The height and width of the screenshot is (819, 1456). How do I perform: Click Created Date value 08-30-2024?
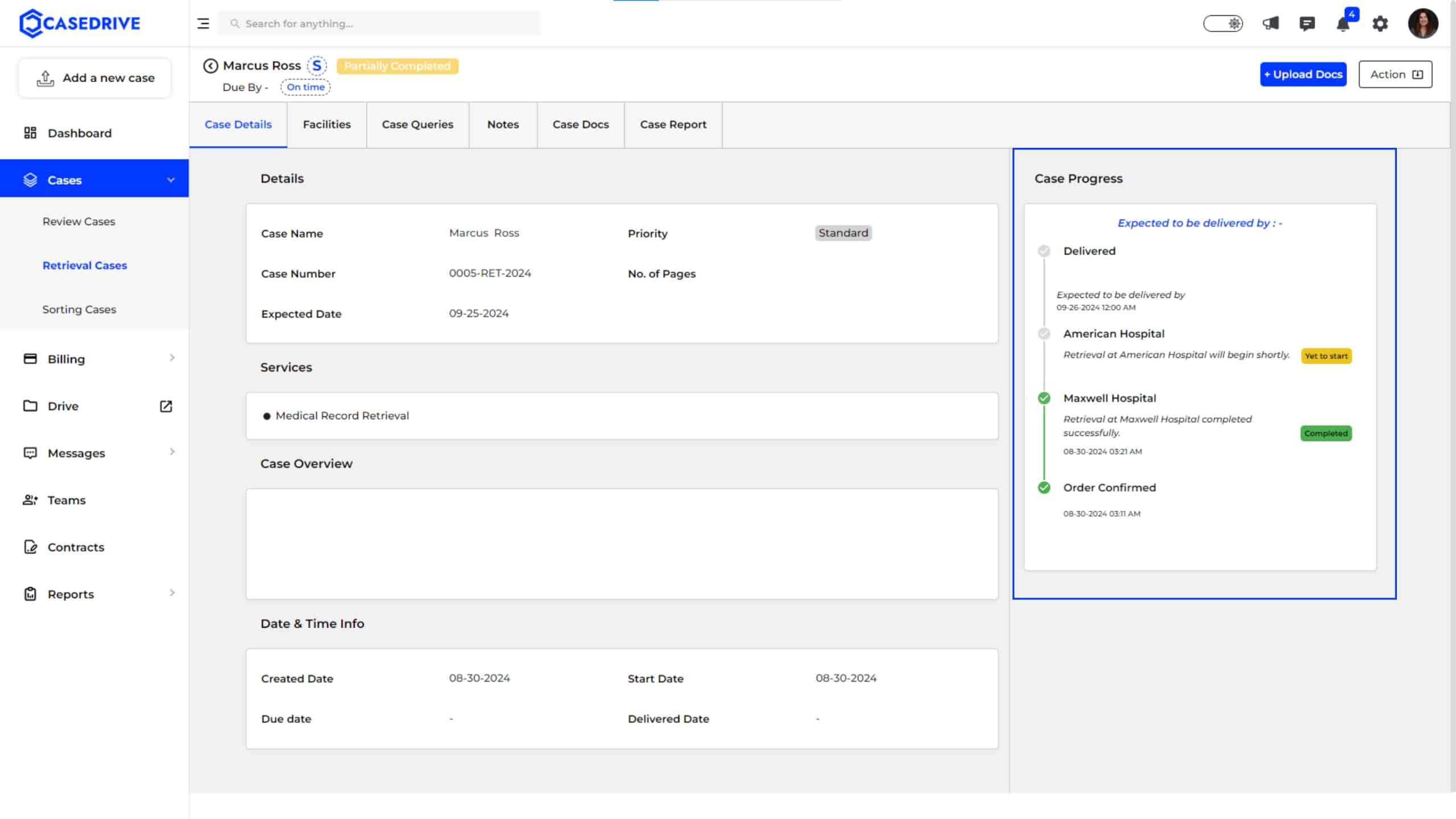(x=479, y=679)
